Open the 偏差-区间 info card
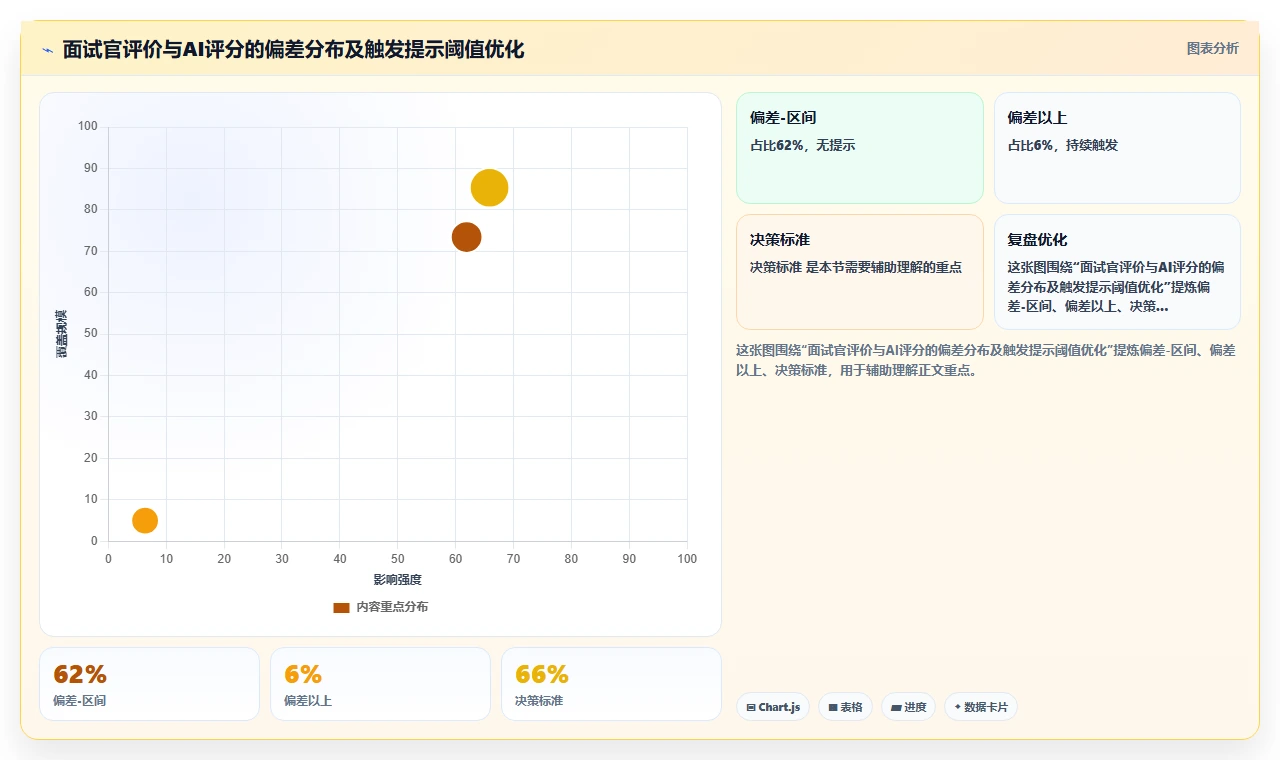This screenshot has height=760, width=1280. 860,148
